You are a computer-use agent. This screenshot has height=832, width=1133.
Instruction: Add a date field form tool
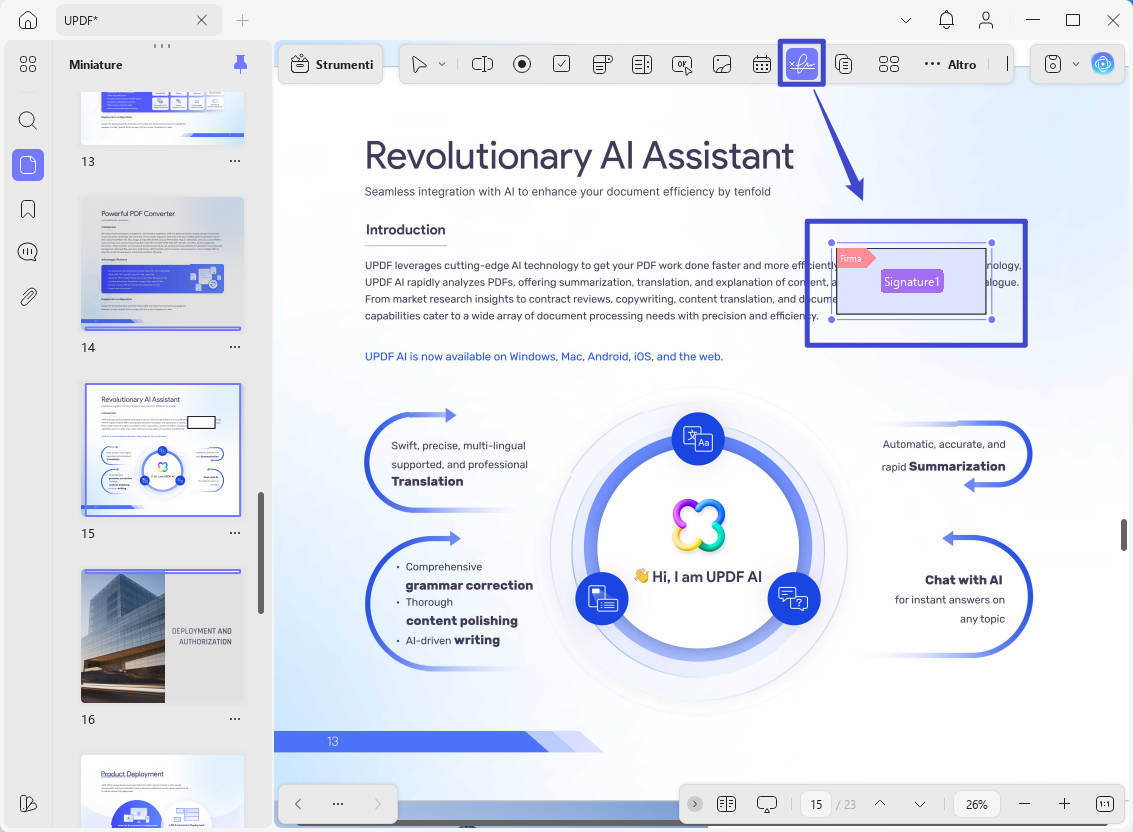pos(762,64)
